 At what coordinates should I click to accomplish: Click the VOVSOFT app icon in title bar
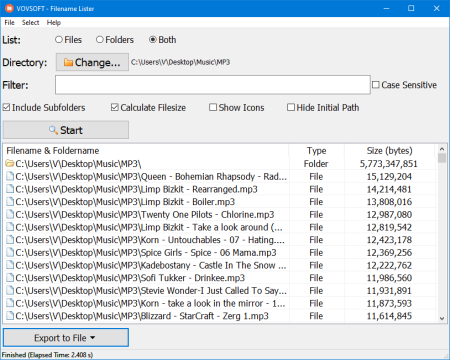click(x=9, y=8)
